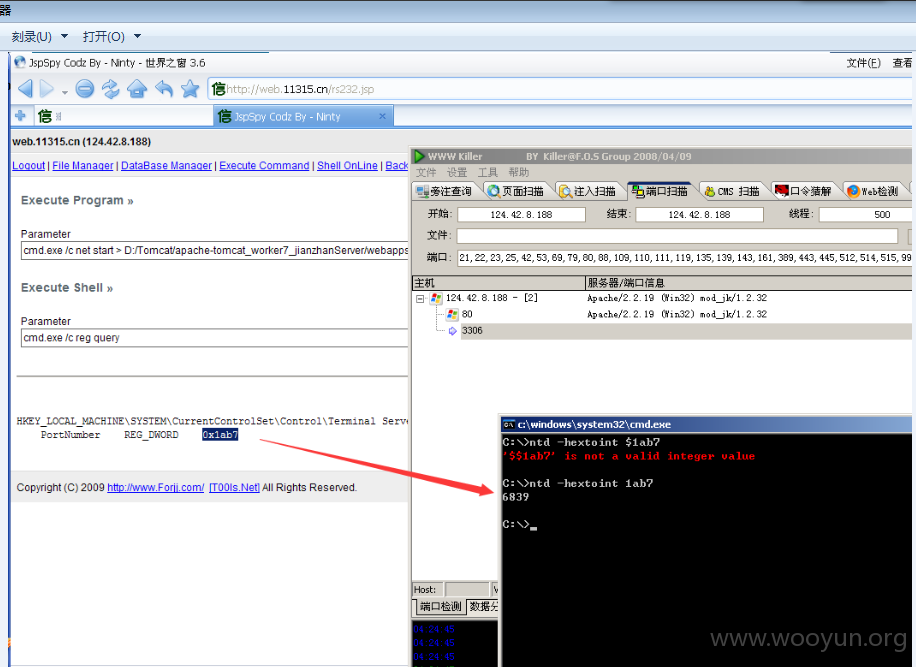The height and width of the screenshot is (667, 916).
Task: Click the 端口 port list field
Action: click(x=684, y=258)
